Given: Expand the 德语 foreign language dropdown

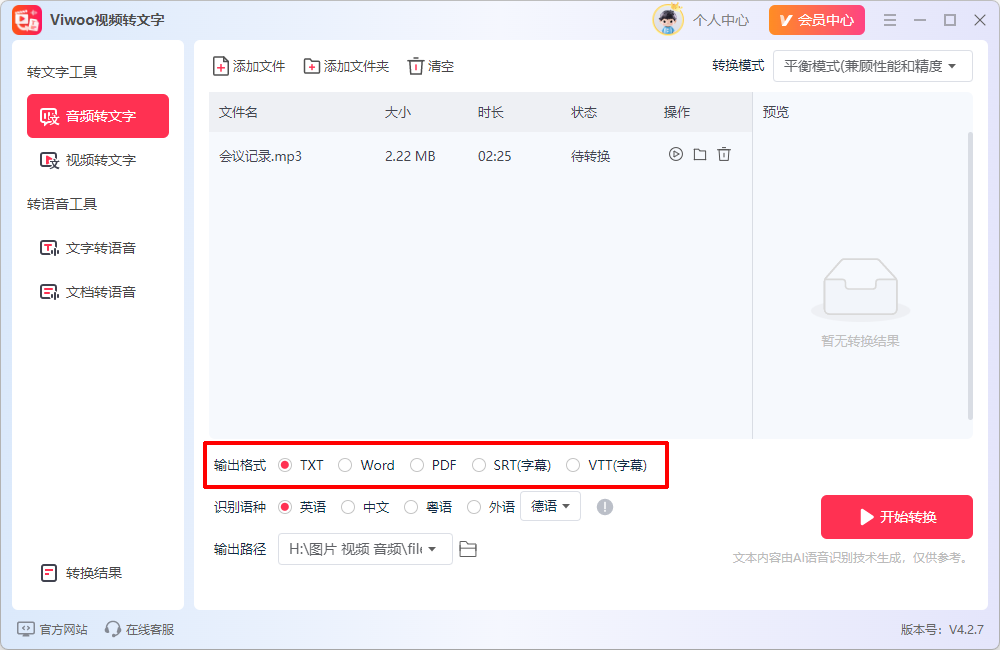Looking at the screenshot, I should pos(550,506).
